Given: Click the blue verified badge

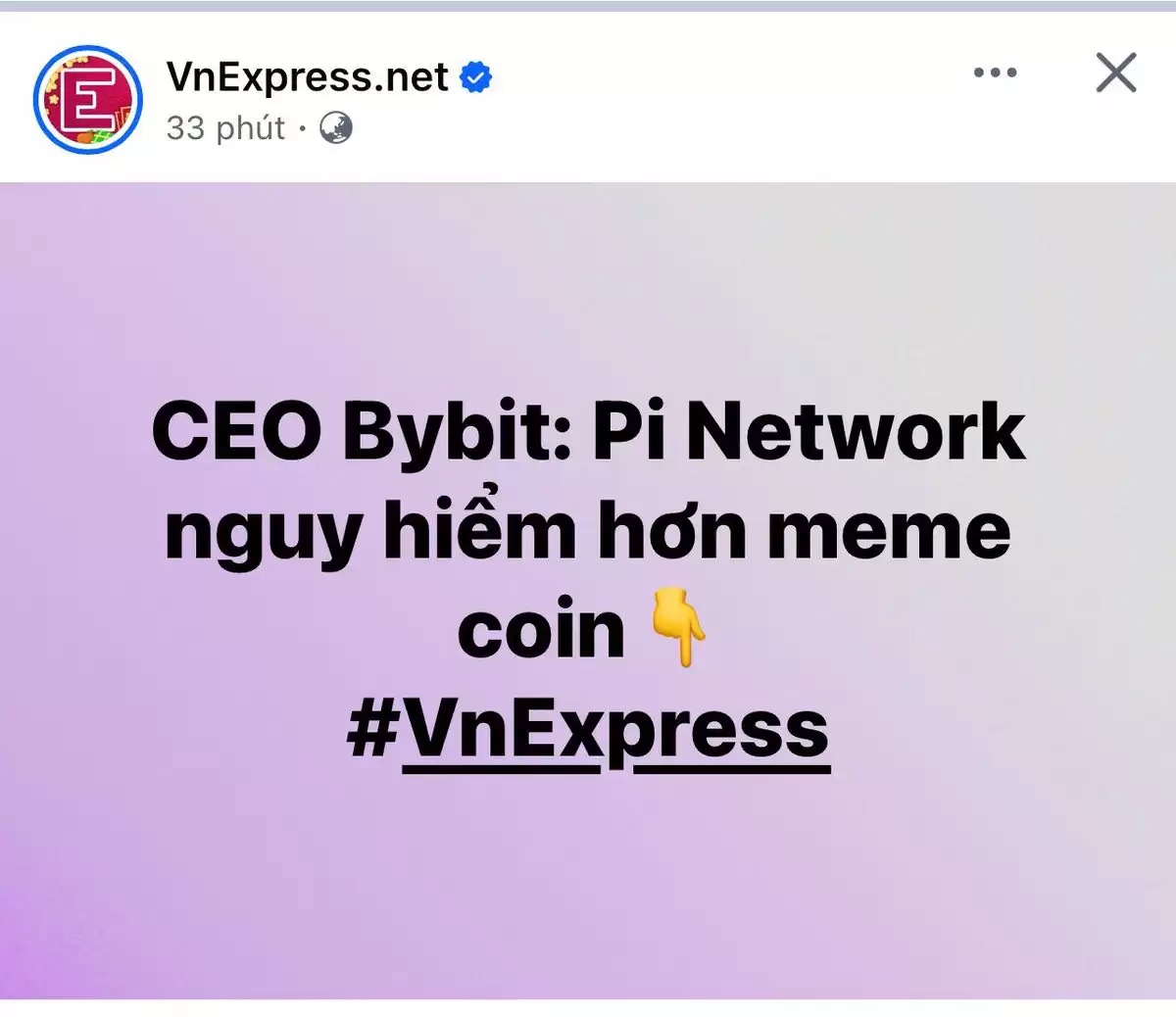Looking at the screenshot, I should 475,76.
